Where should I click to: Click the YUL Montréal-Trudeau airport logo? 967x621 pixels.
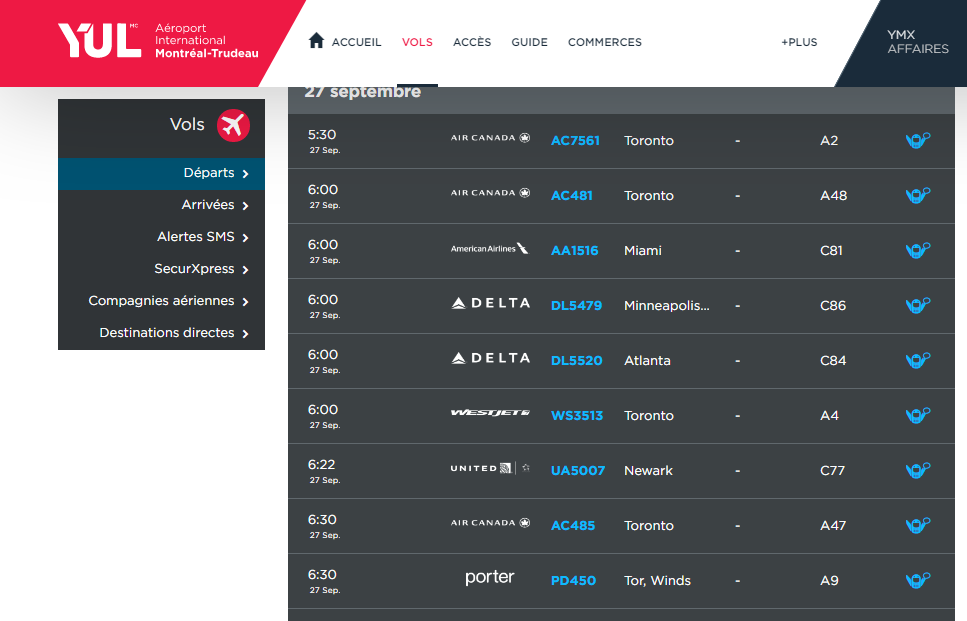point(157,41)
